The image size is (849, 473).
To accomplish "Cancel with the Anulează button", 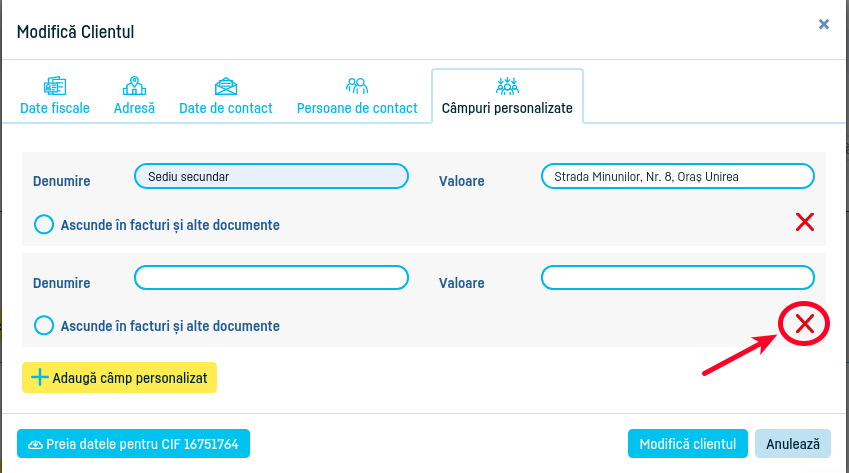I will click(793, 444).
